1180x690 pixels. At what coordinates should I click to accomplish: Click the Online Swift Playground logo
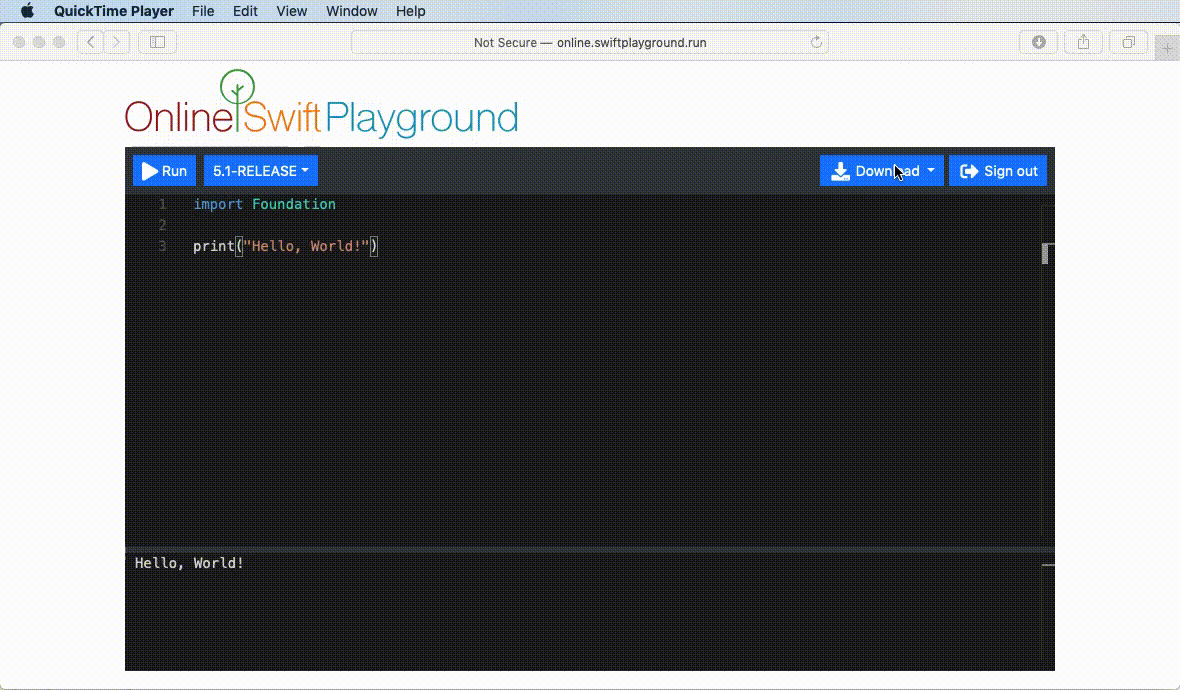point(321,105)
